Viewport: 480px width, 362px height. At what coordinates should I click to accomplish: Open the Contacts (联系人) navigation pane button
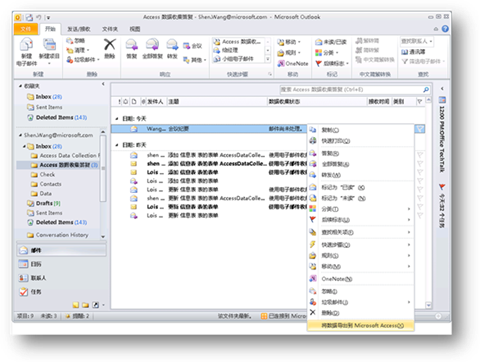62,278
